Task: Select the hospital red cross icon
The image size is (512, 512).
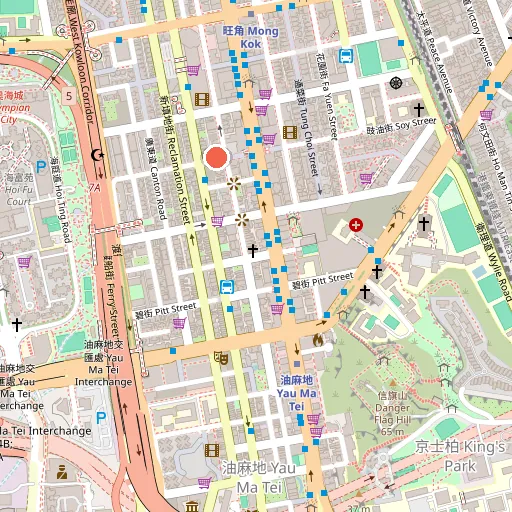Action: (x=356, y=225)
